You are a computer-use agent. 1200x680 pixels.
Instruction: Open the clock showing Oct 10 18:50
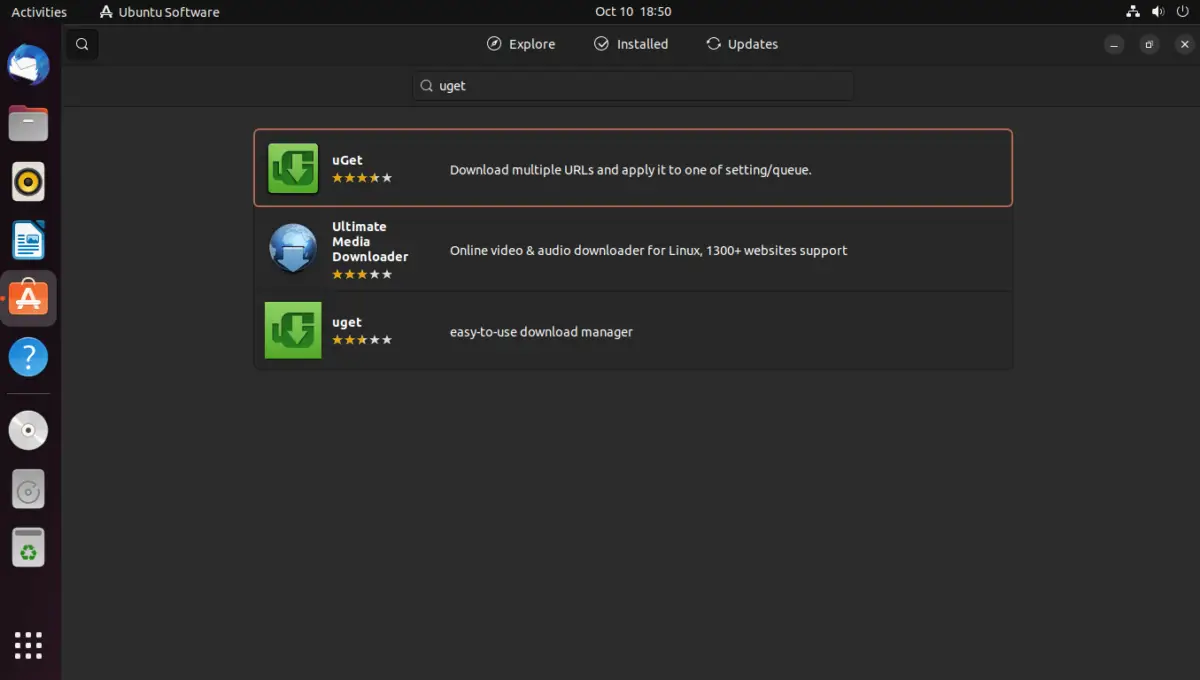tap(633, 12)
